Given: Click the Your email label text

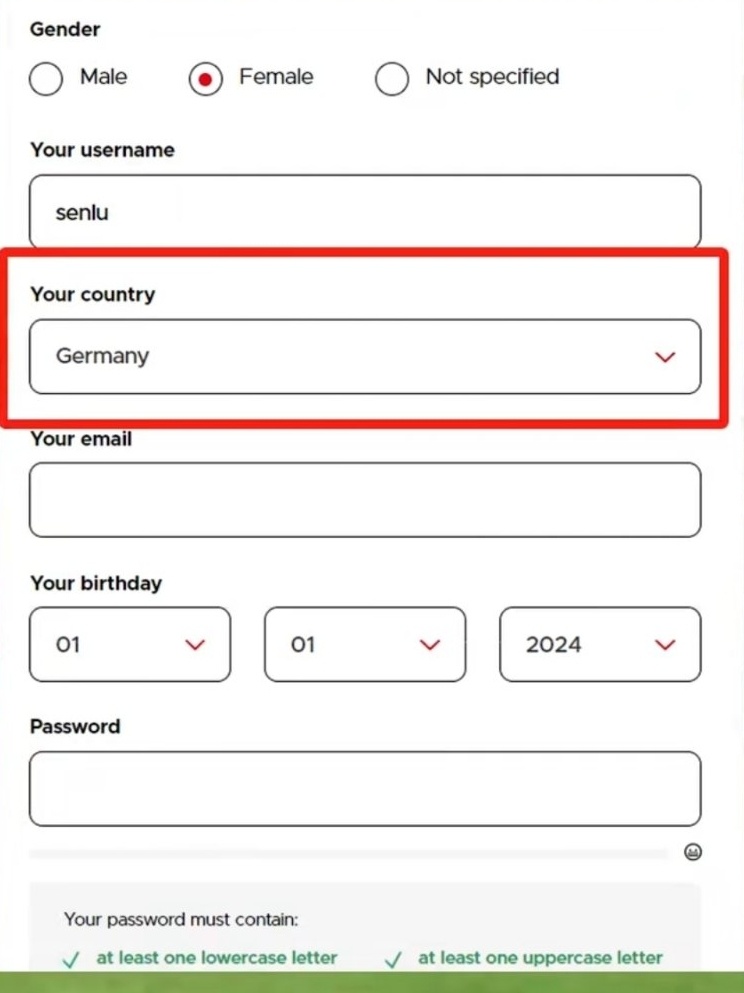Looking at the screenshot, I should 81,439.
